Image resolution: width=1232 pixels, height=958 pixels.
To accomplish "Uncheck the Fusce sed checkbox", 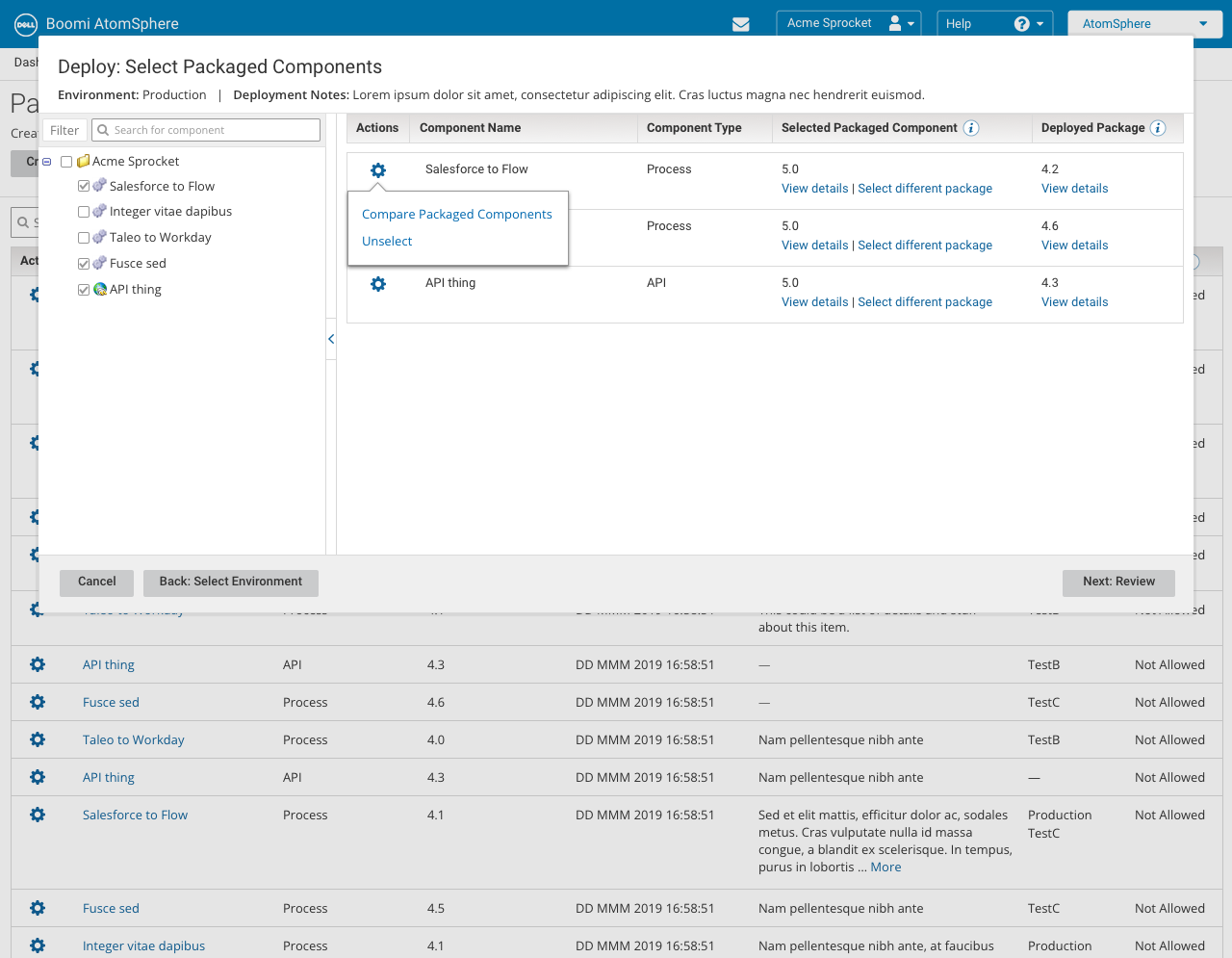I will pyautogui.click(x=84, y=264).
